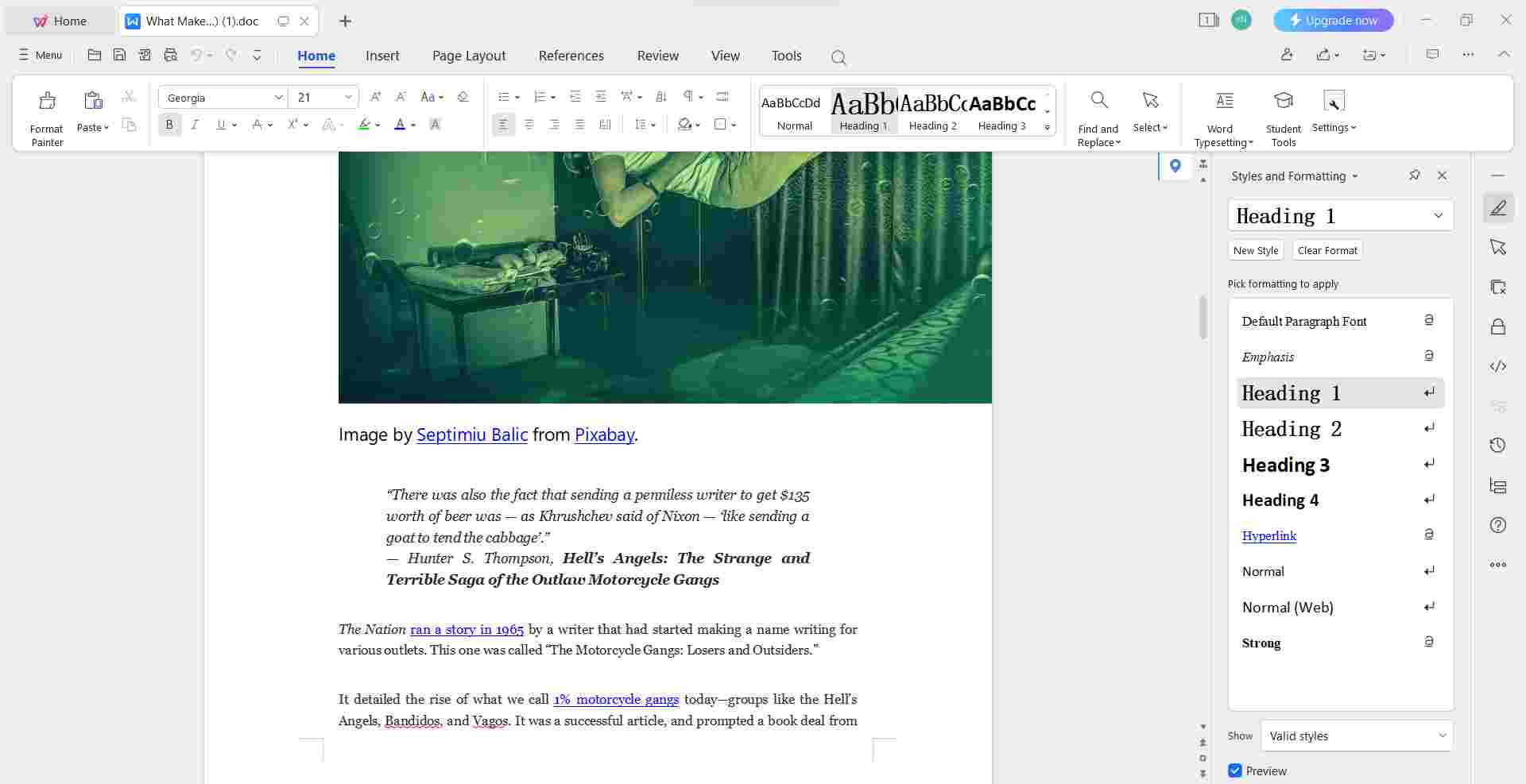Click the bulleted list icon
The width and height of the screenshot is (1526, 784).
pyautogui.click(x=503, y=96)
